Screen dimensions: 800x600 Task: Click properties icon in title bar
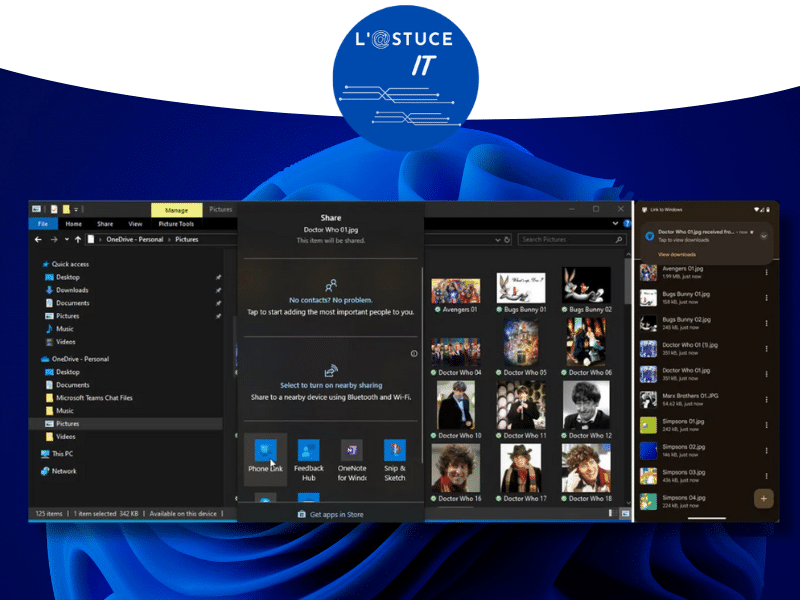(53, 209)
